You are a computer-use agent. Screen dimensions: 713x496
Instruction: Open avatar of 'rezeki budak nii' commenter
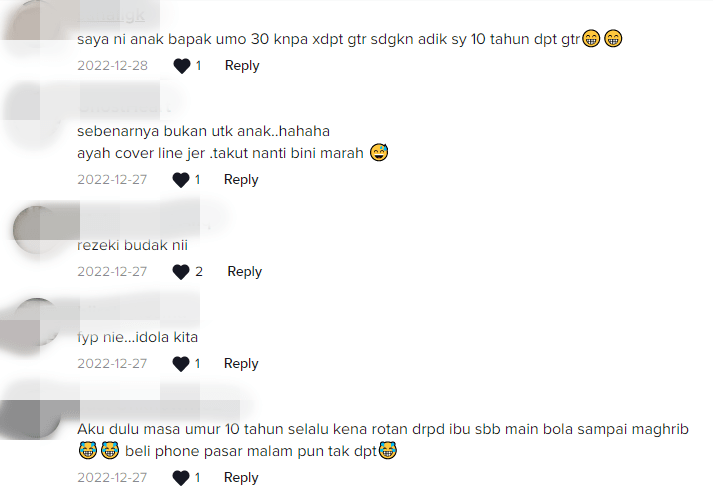tap(36, 229)
